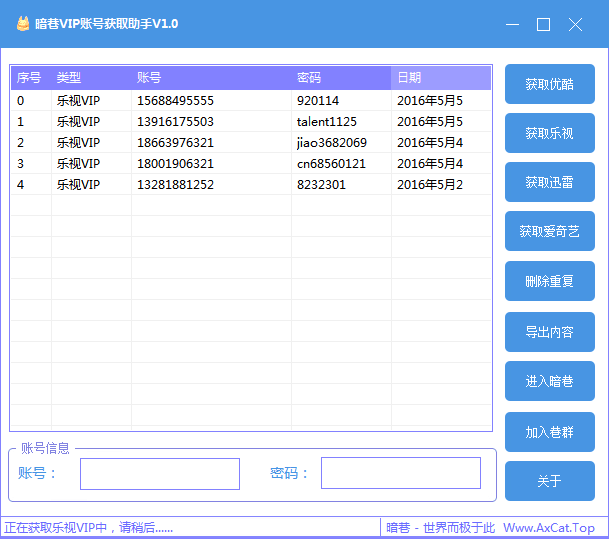Click 删除重复 to remove duplicates
The width and height of the screenshot is (609, 539).
(549, 282)
